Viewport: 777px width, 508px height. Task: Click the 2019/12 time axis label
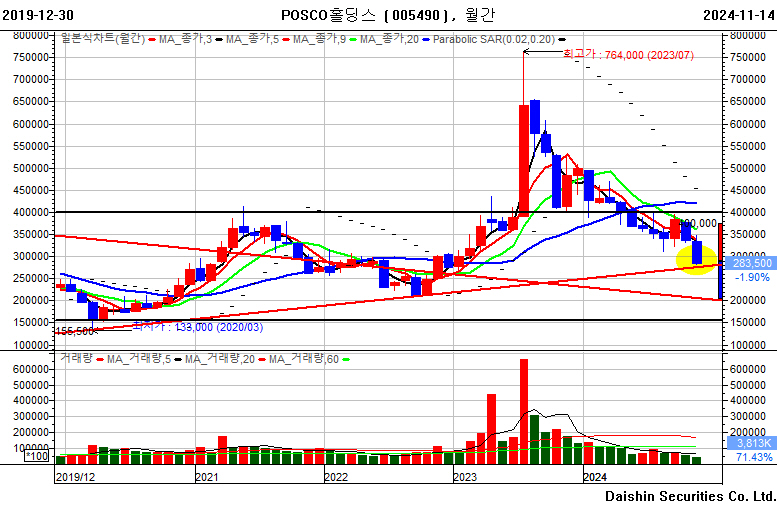click(75, 477)
